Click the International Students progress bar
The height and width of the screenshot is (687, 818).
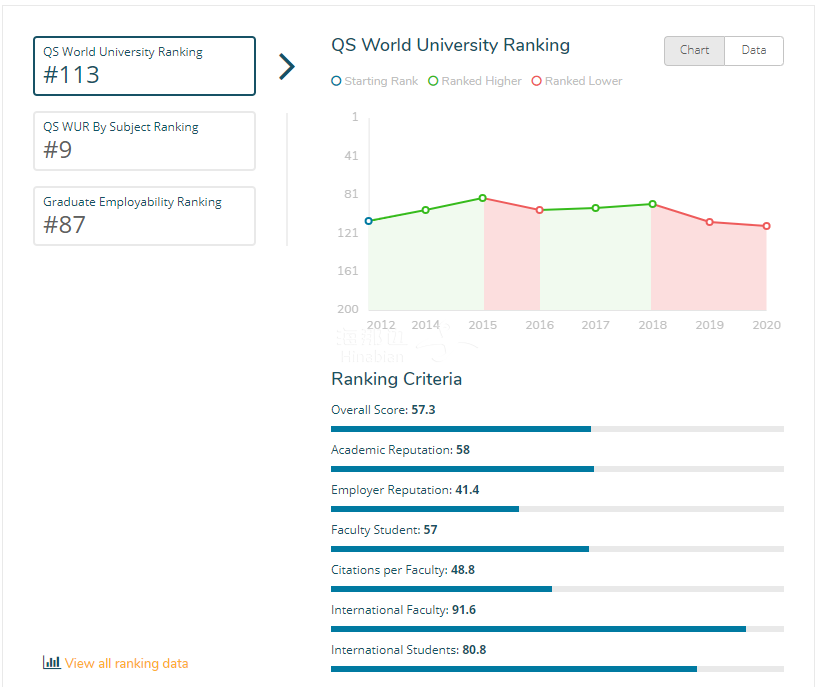pos(557,669)
